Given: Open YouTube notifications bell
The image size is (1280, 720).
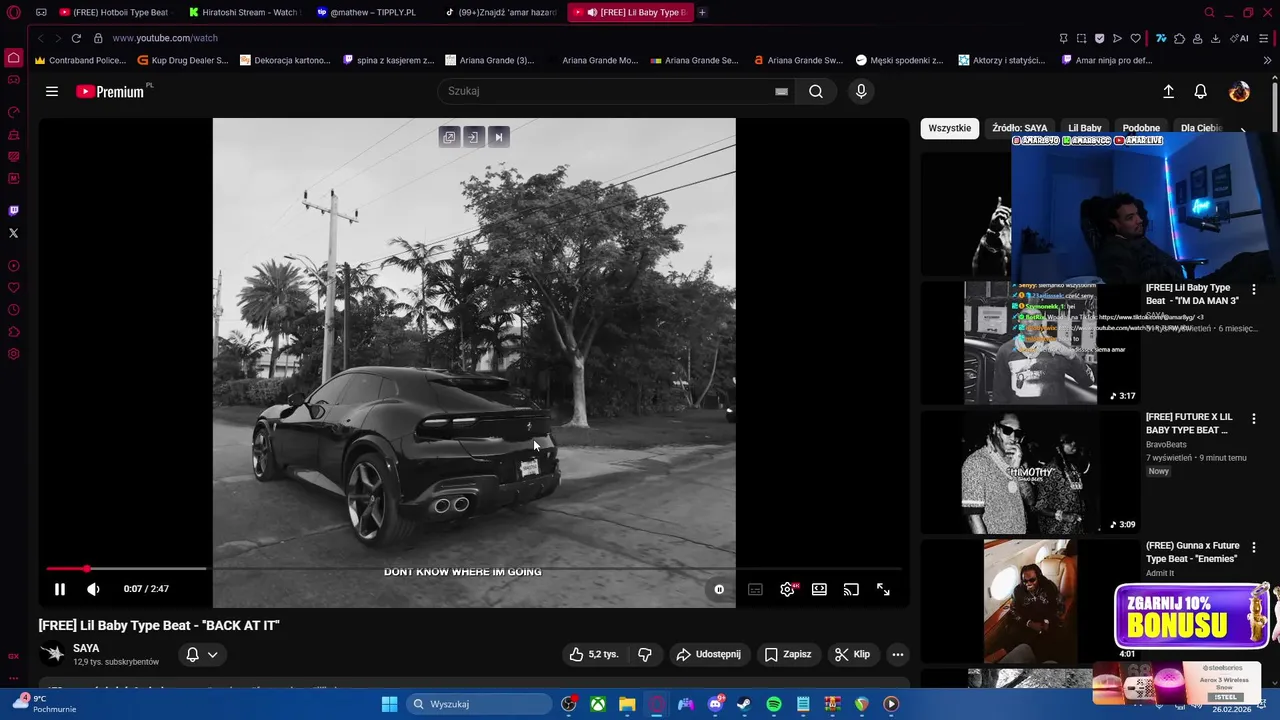Looking at the screenshot, I should coord(1201,91).
